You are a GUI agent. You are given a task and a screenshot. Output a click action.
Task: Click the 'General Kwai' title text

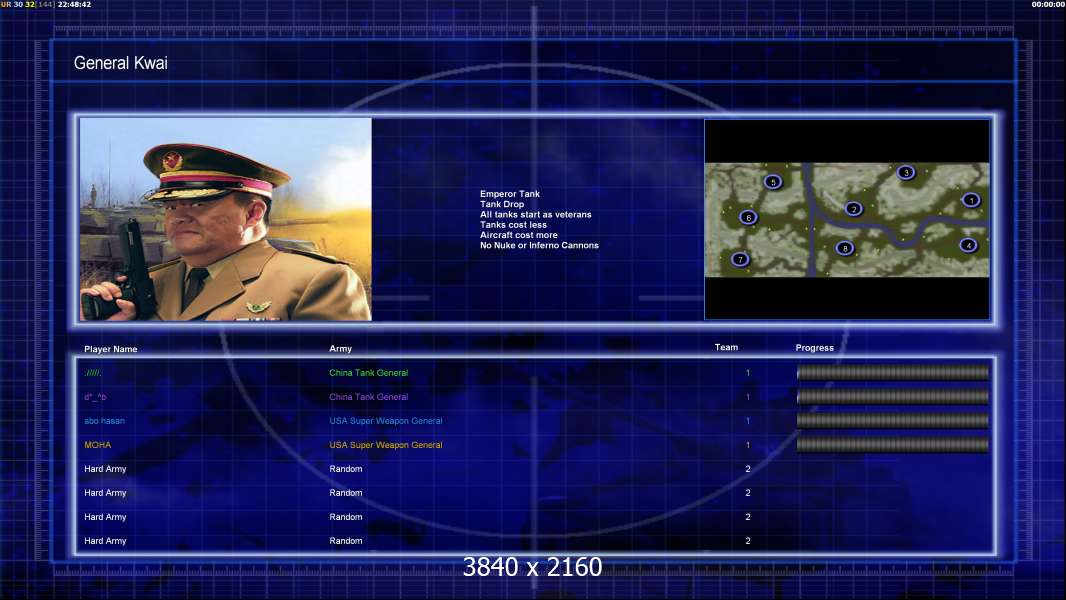point(120,63)
